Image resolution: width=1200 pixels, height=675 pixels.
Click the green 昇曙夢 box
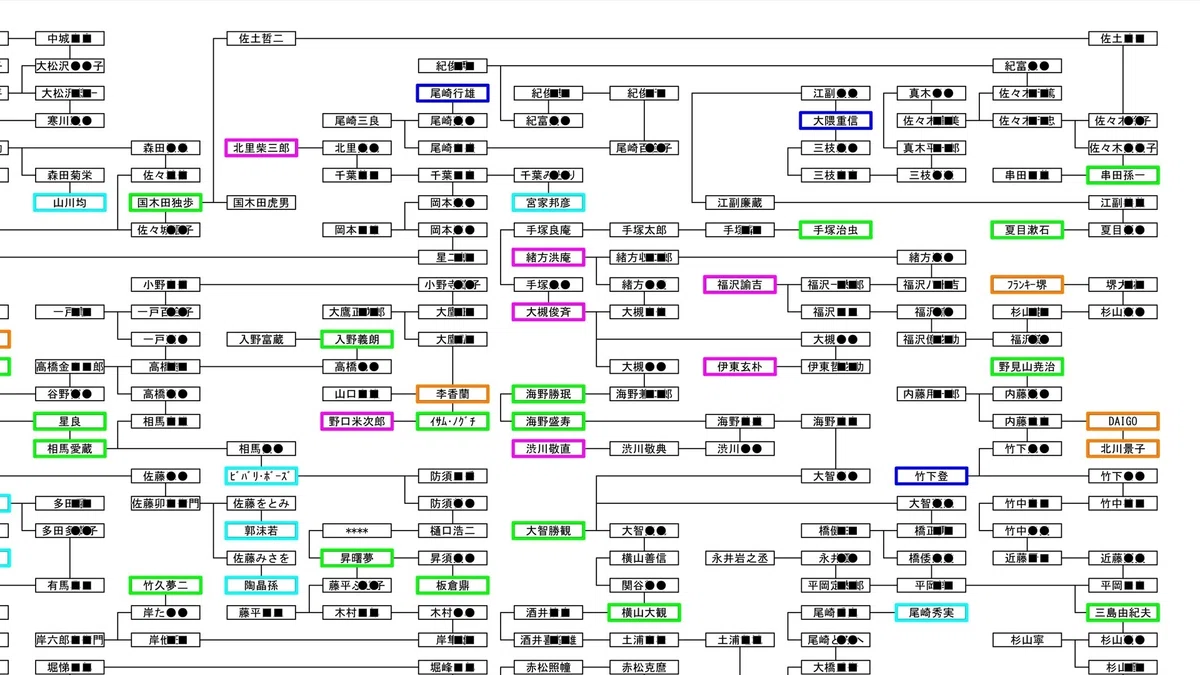click(357, 557)
